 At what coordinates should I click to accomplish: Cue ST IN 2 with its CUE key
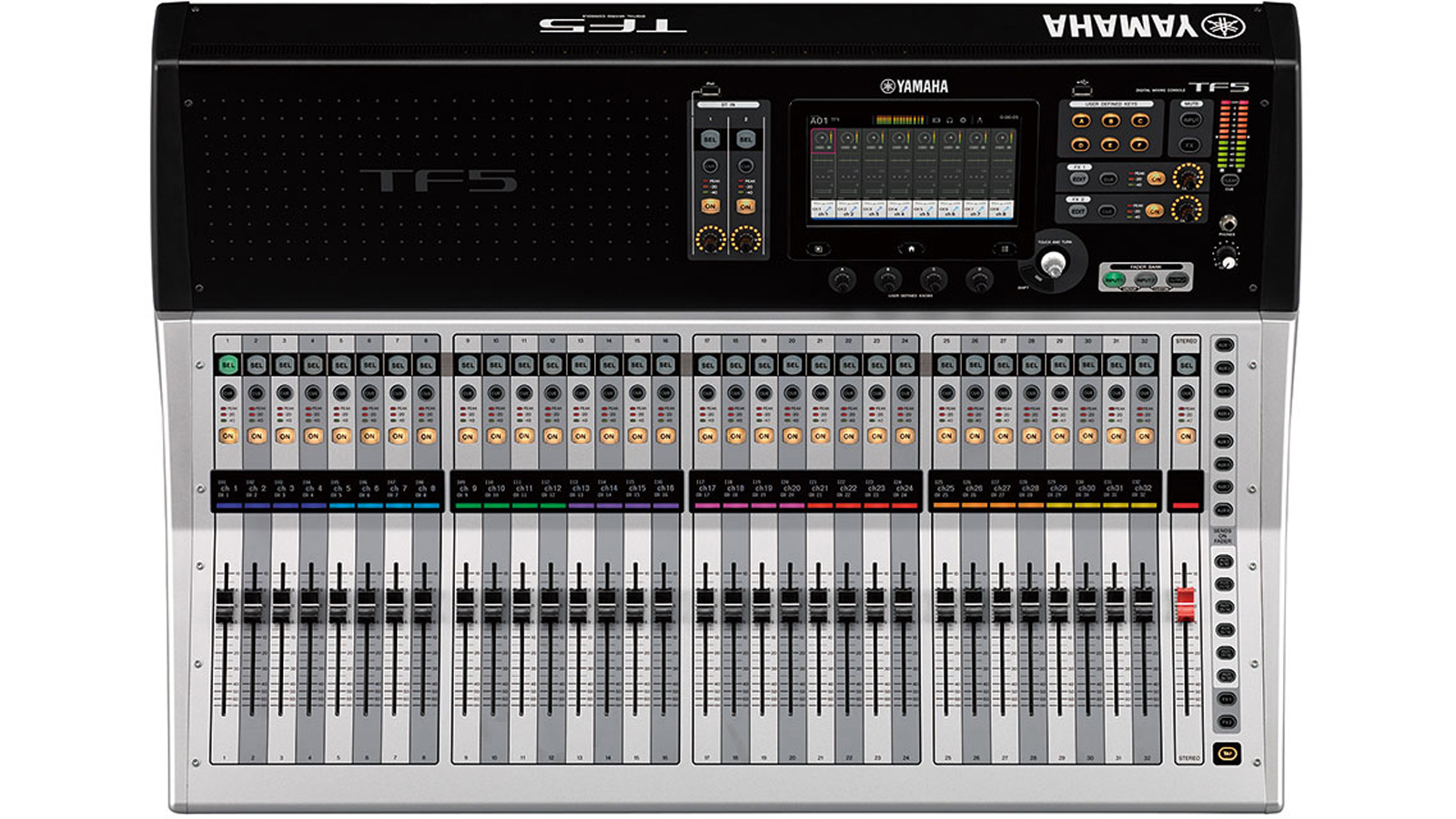(745, 167)
